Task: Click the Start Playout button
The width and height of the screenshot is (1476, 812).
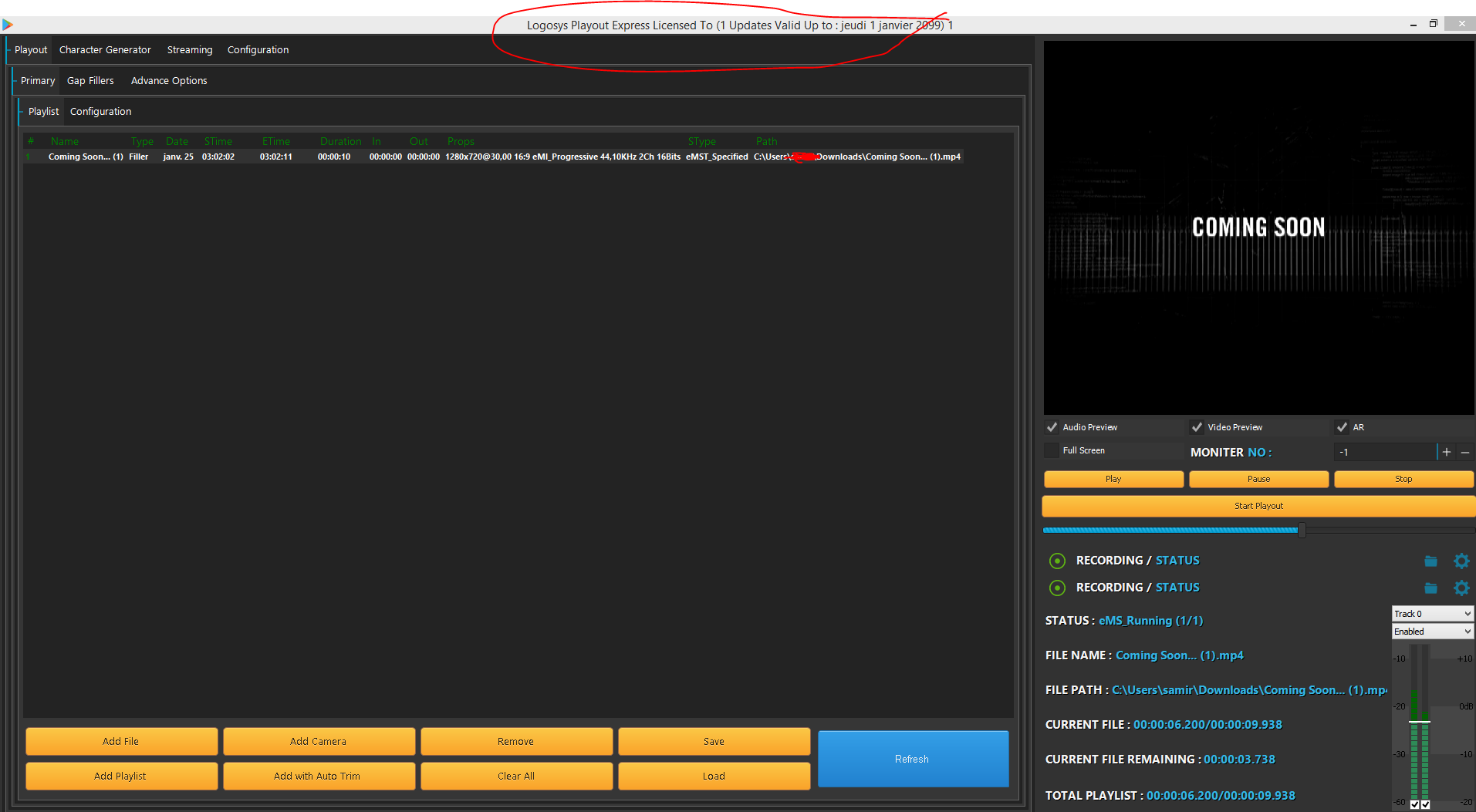Action: (1258, 506)
